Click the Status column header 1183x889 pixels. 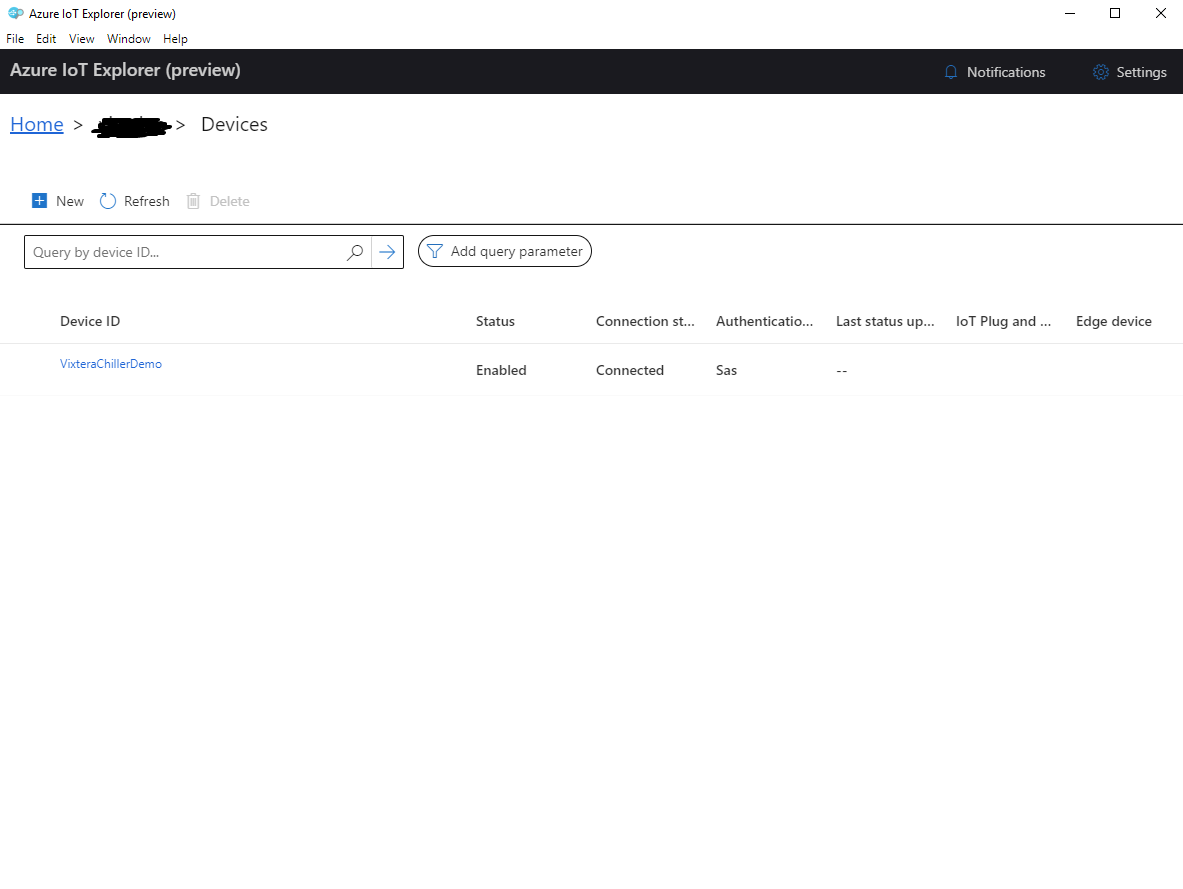496,321
